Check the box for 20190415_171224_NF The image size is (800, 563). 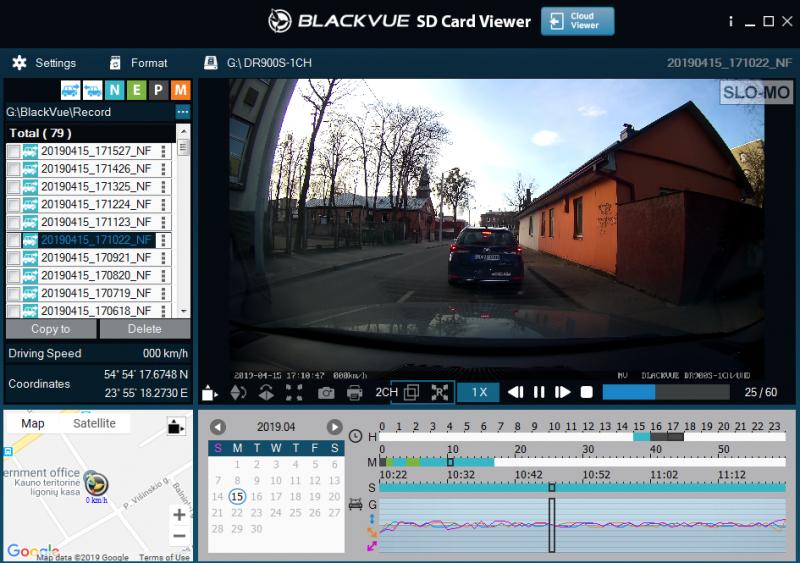pos(14,205)
